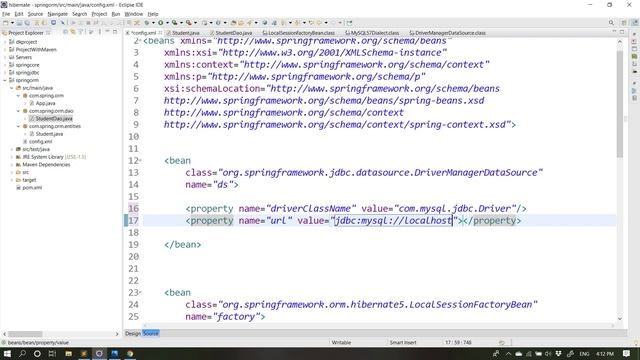Click the taskbar search icon
The image size is (640, 360).
[22, 354]
